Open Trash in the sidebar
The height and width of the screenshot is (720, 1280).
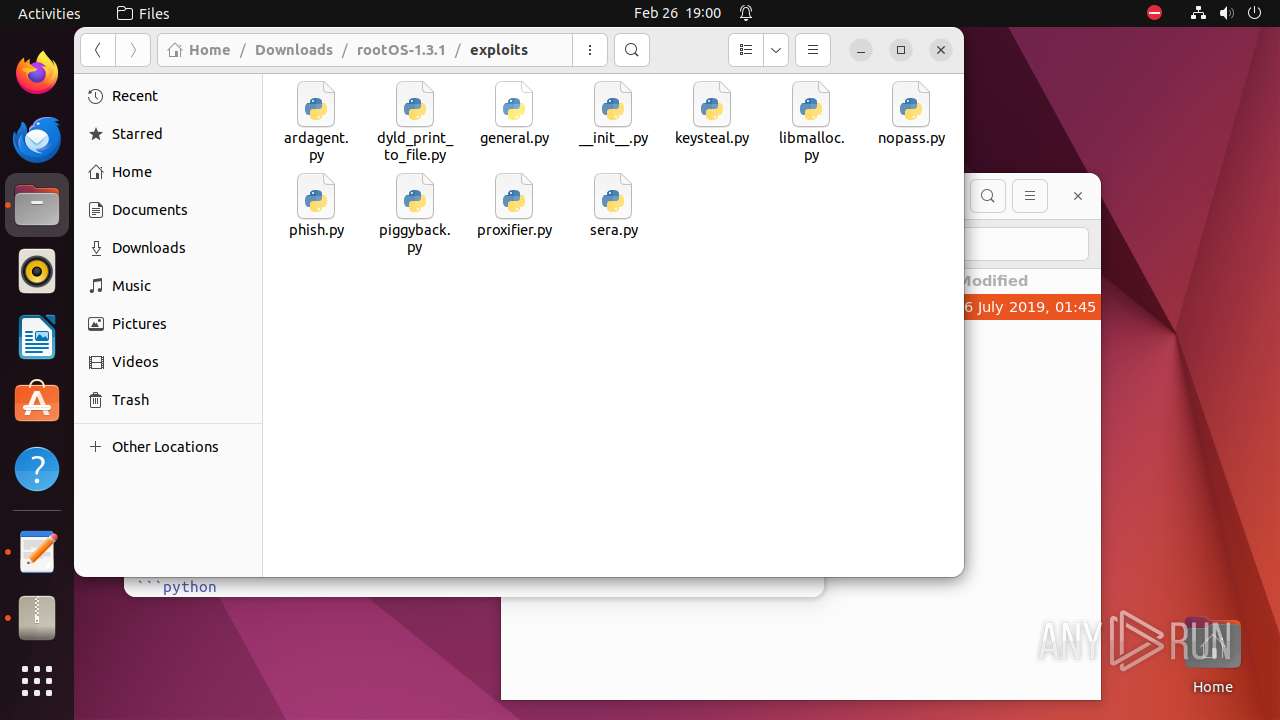click(x=168, y=400)
